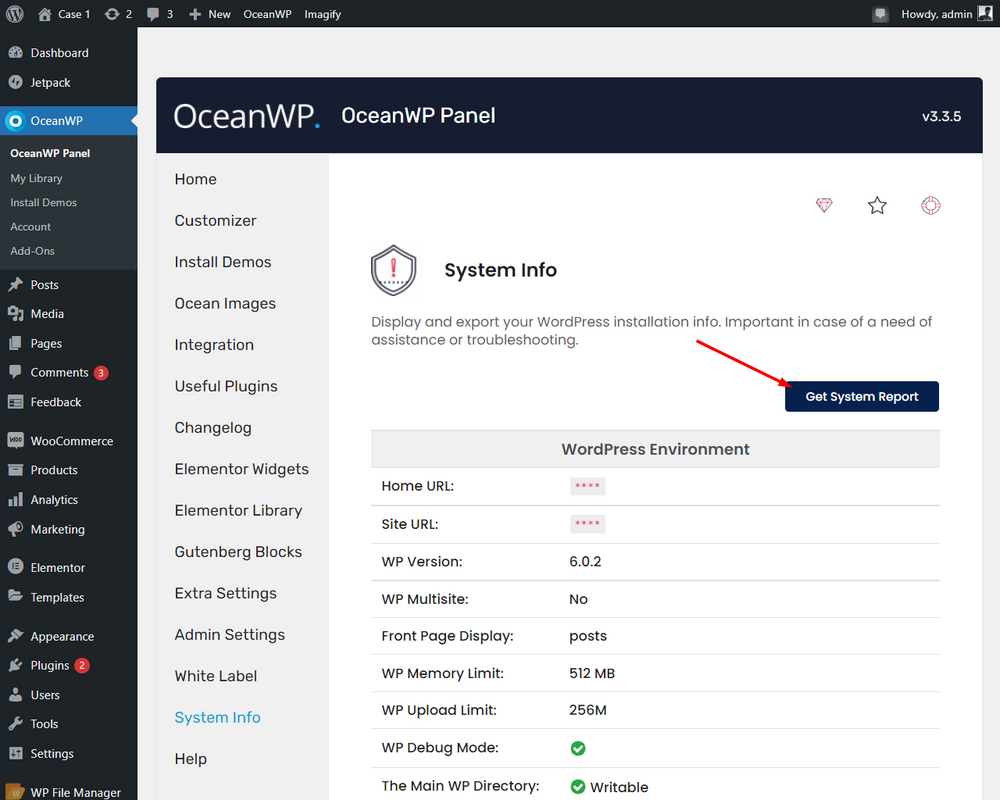The width and height of the screenshot is (1000, 800).
Task: Click the Settings icon in sidebar
Action: 15,753
